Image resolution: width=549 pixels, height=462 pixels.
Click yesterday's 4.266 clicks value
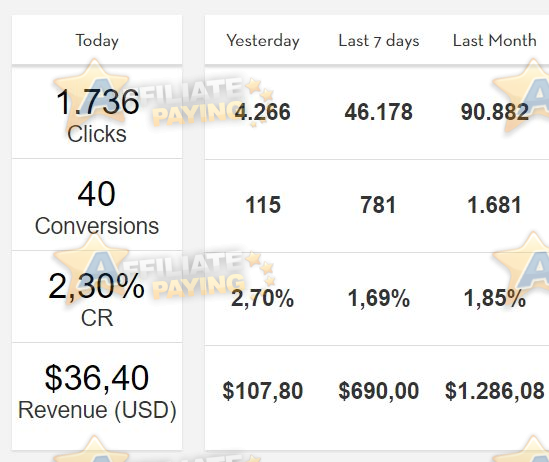coord(263,112)
